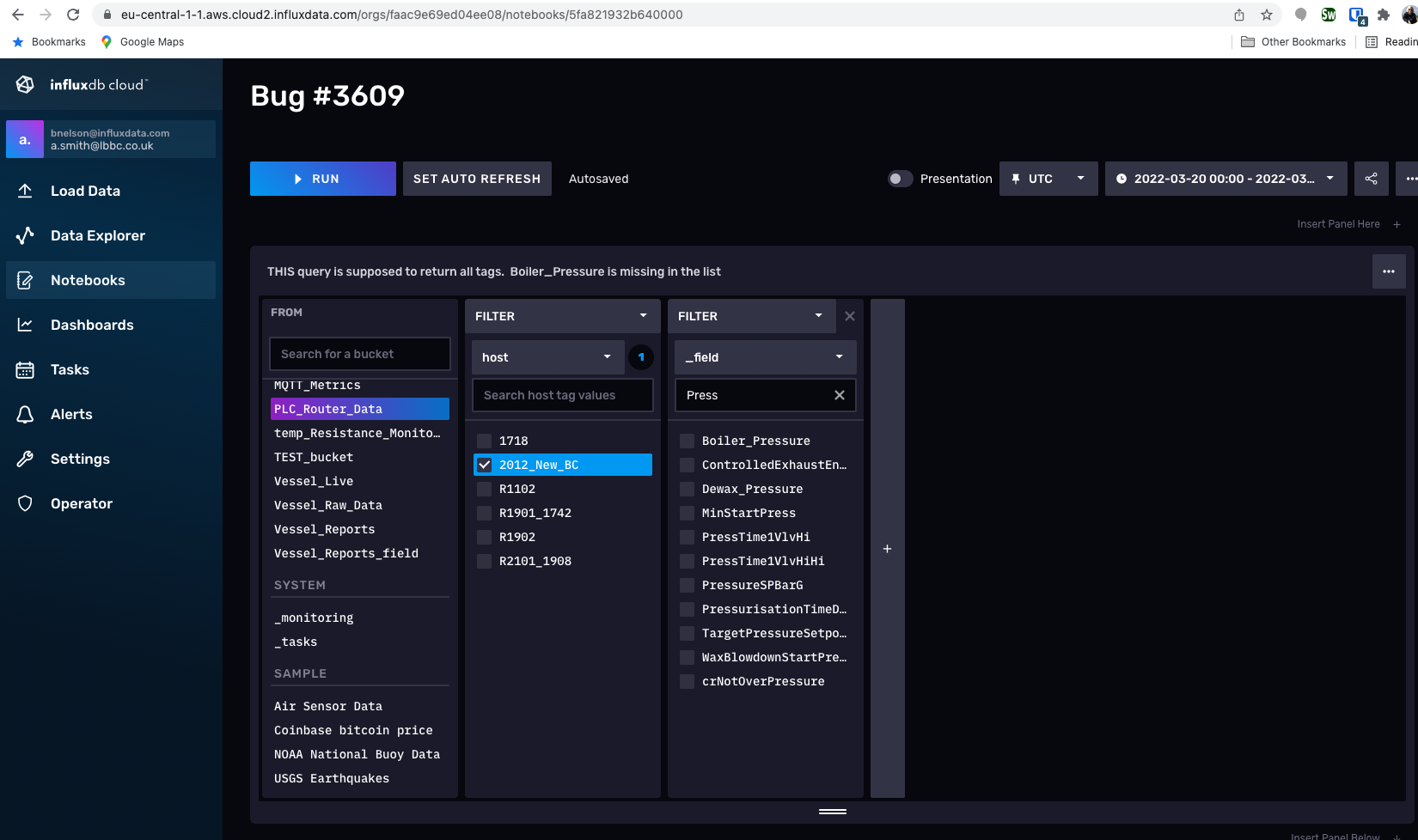Open the UTC timezone dropdown
The image size is (1418, 840).
pyautogui.click(x=1048, y=179)
